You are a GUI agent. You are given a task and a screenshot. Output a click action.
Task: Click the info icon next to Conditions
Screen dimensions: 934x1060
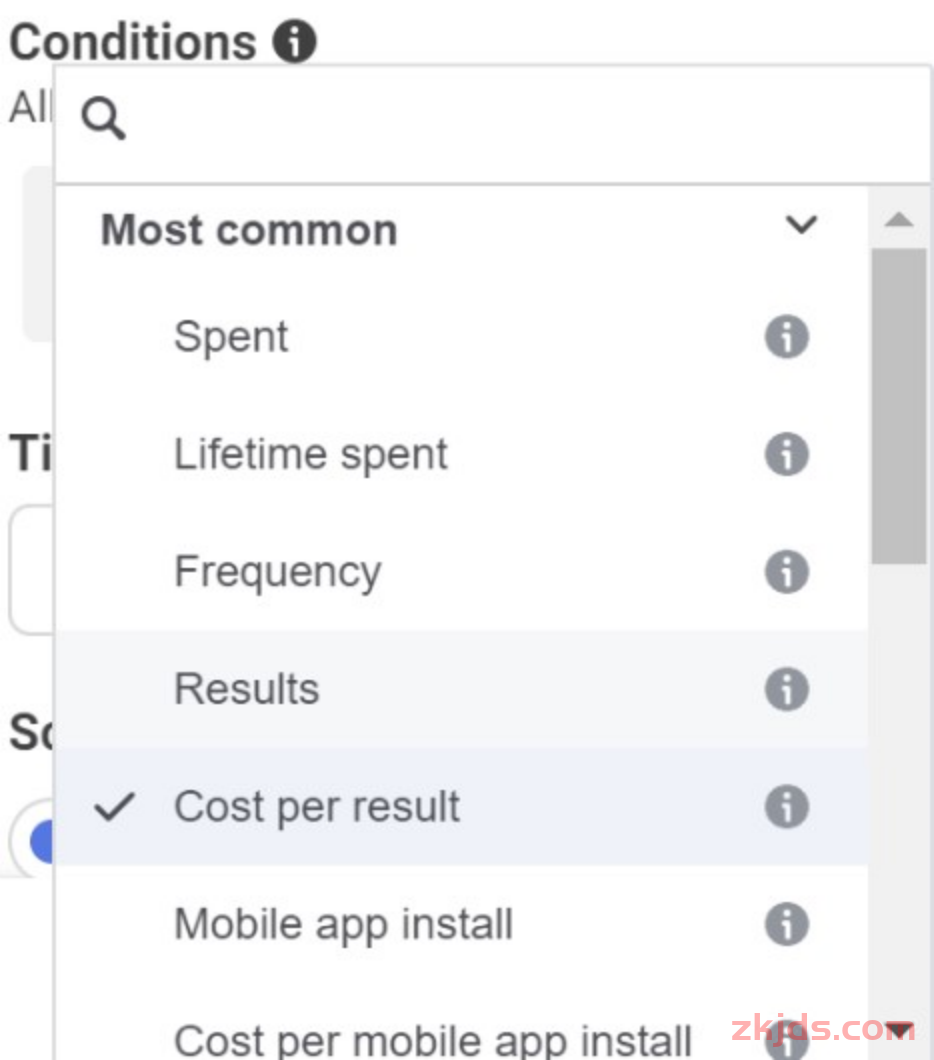[x=295, y=42]
